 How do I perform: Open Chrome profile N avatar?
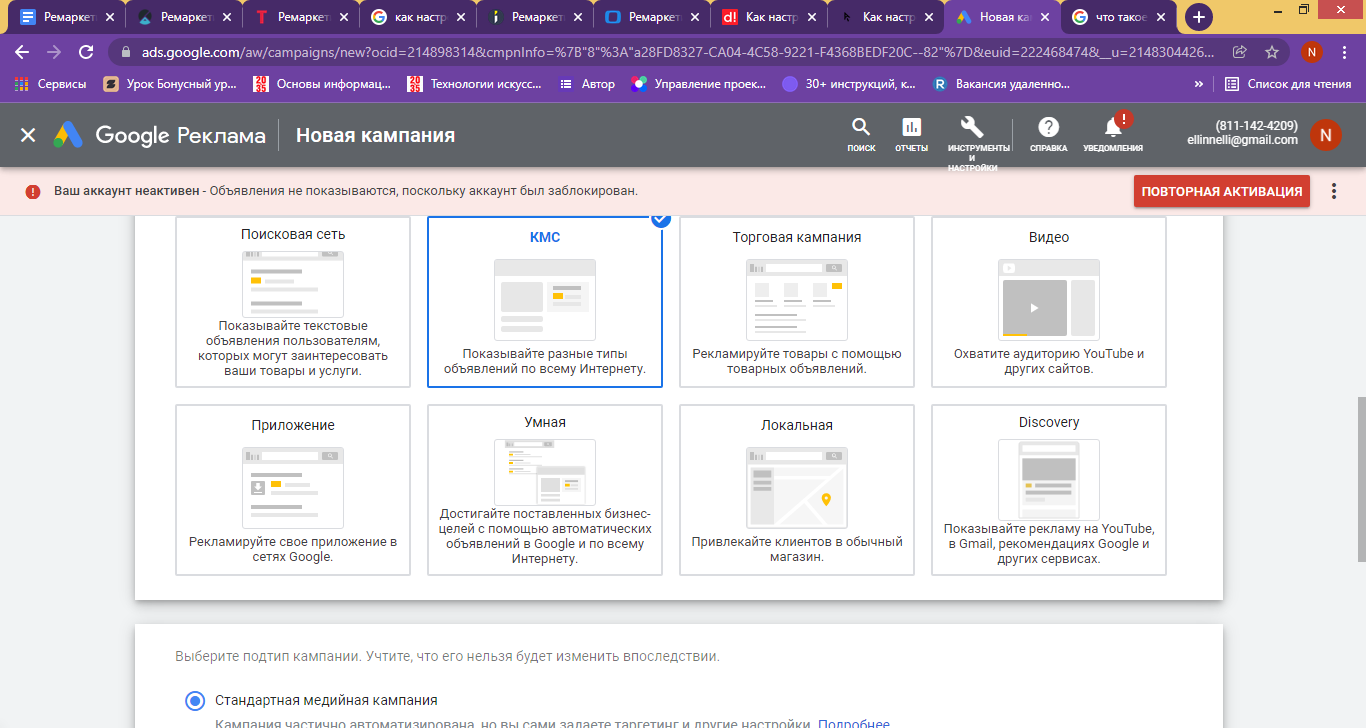[x=1311, y=52]
